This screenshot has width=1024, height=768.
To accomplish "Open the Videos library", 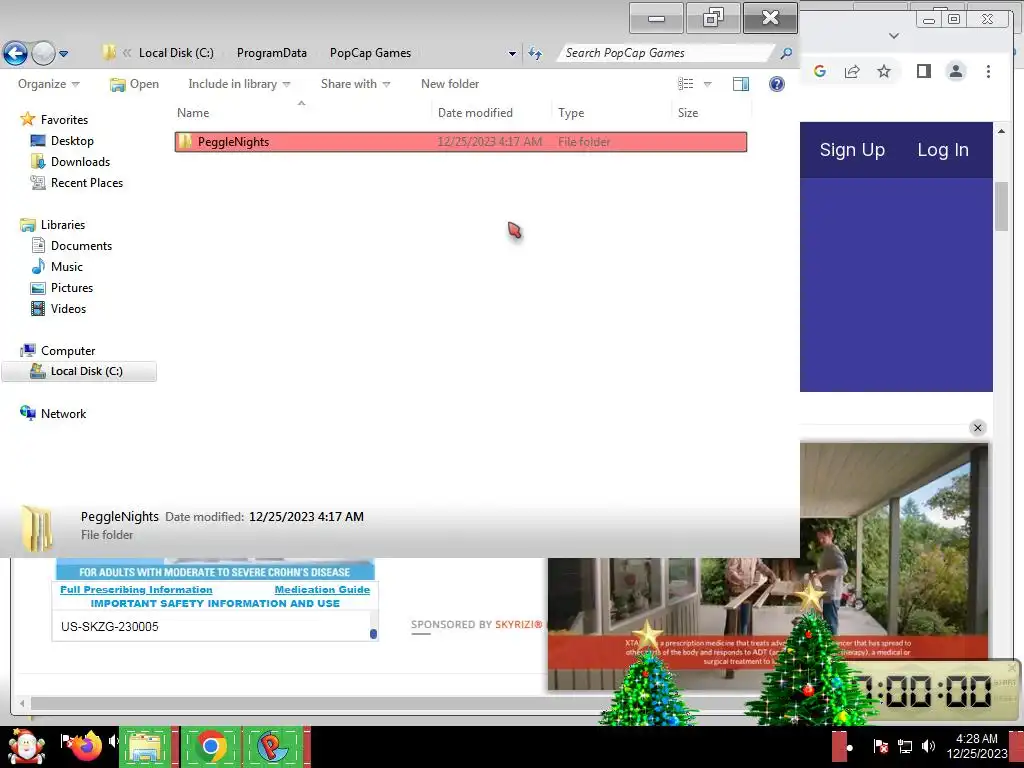I will coord(68,309).
